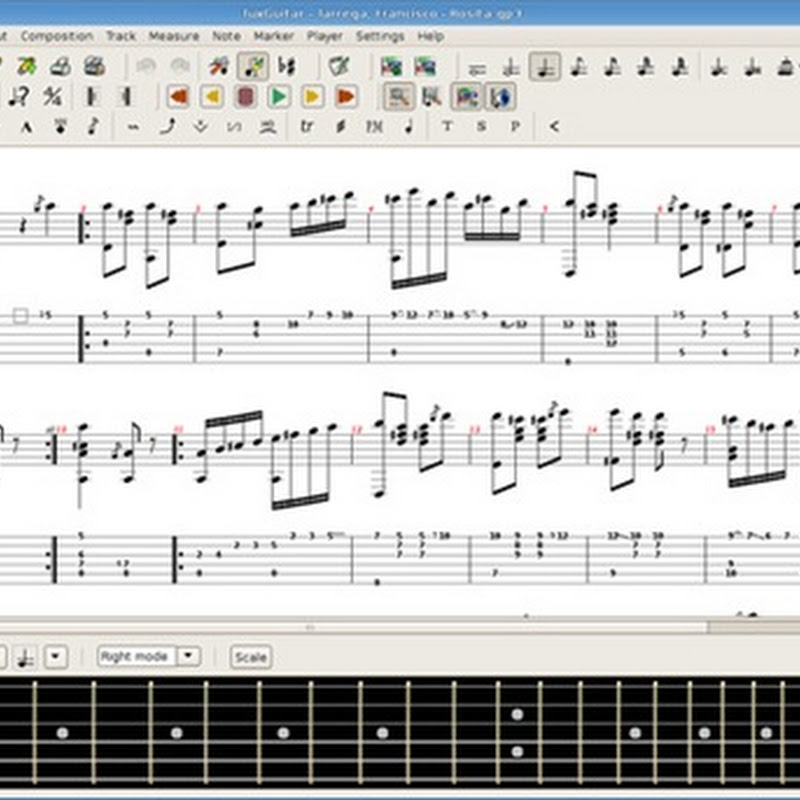Apply palm mute (PM) effect
800x800 pixels.
(x=374, y=127)
